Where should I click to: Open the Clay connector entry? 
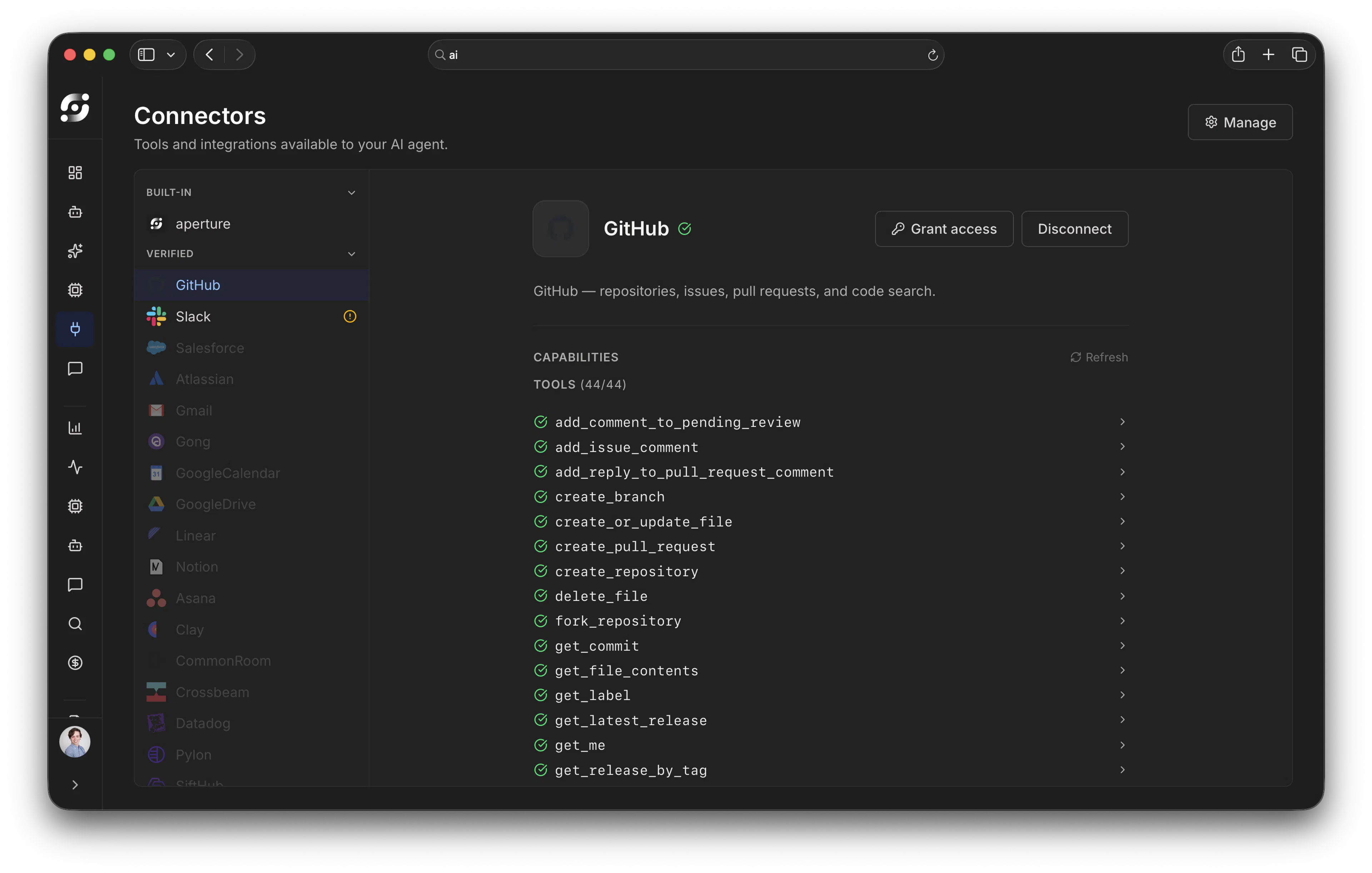pyautogui.click(x=251, y=630)
